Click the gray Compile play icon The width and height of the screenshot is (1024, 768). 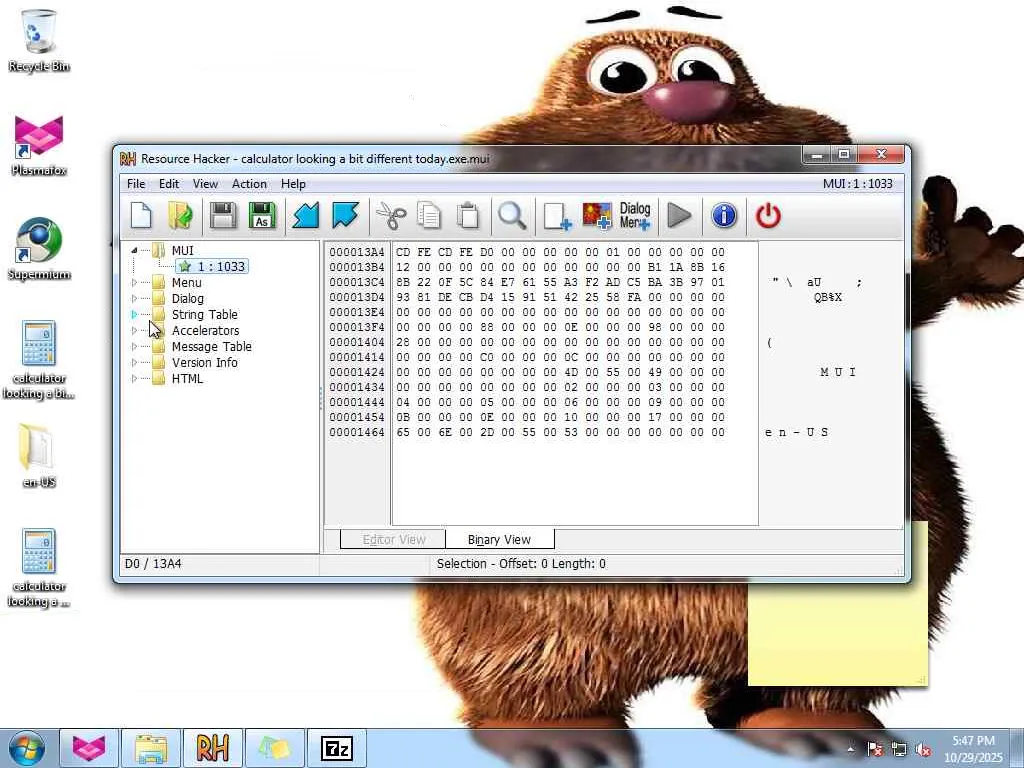coord(679,216)
